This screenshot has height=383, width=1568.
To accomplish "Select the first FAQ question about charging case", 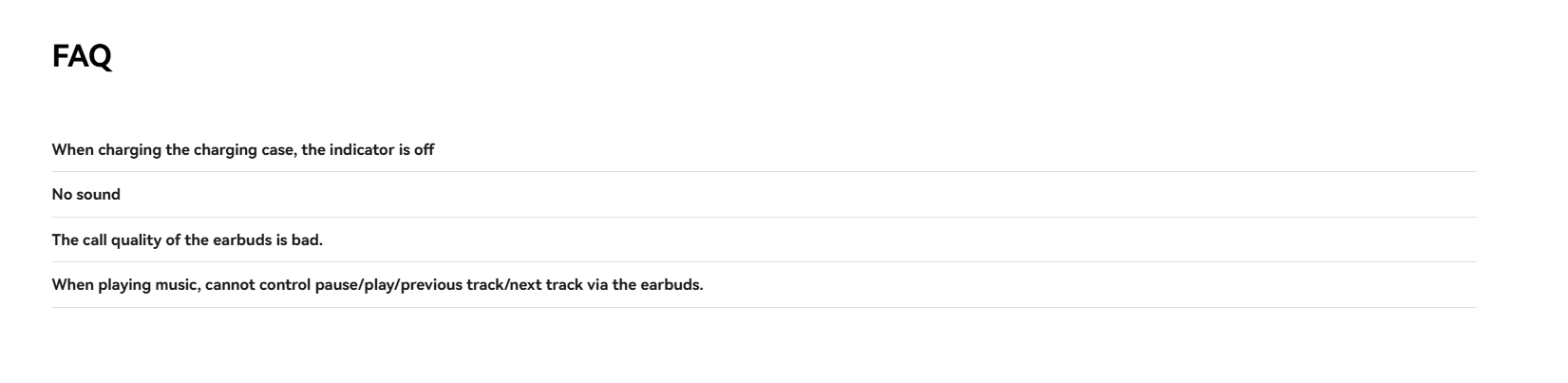I will click(764, 149).
